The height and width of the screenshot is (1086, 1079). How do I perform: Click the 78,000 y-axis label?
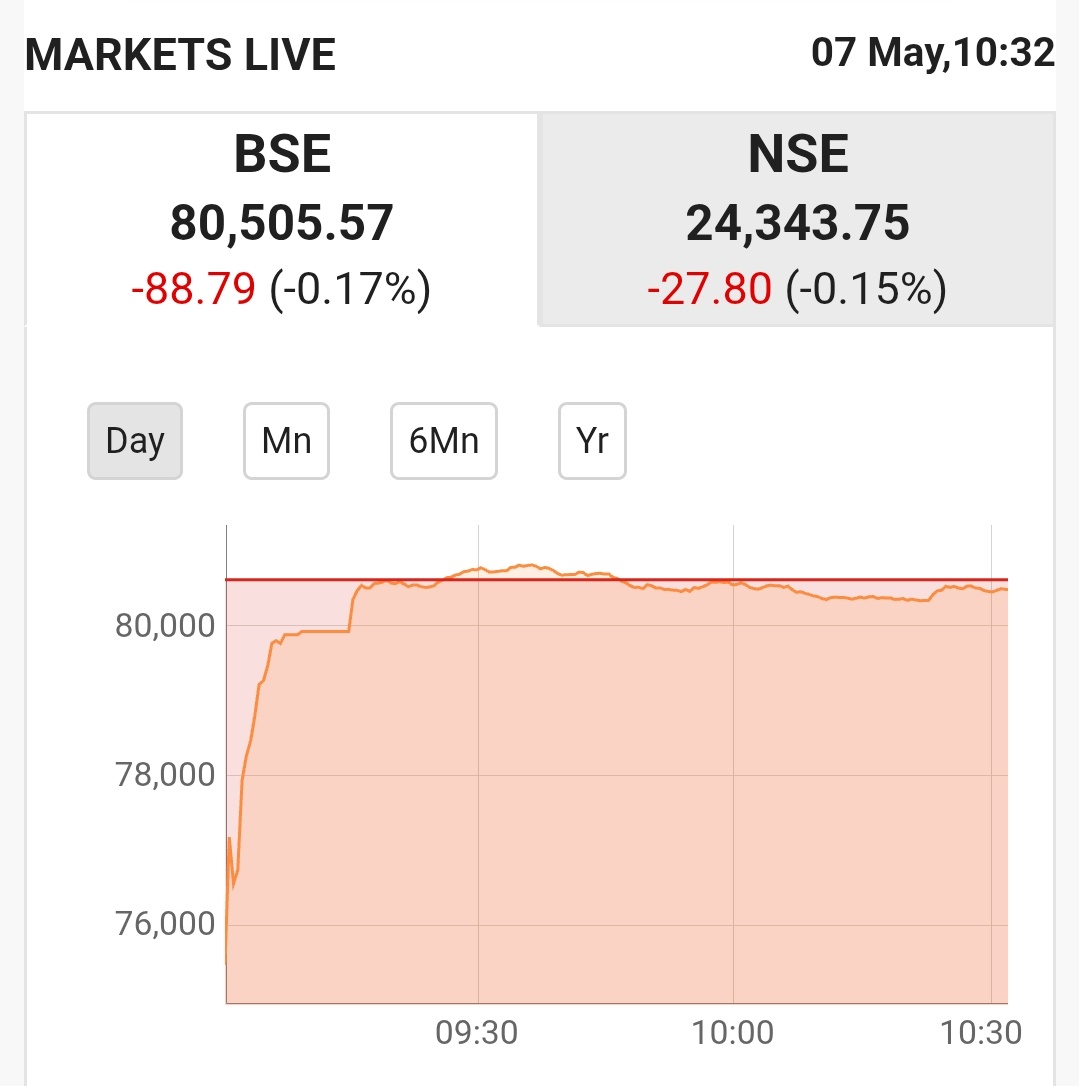pos(165,775)
